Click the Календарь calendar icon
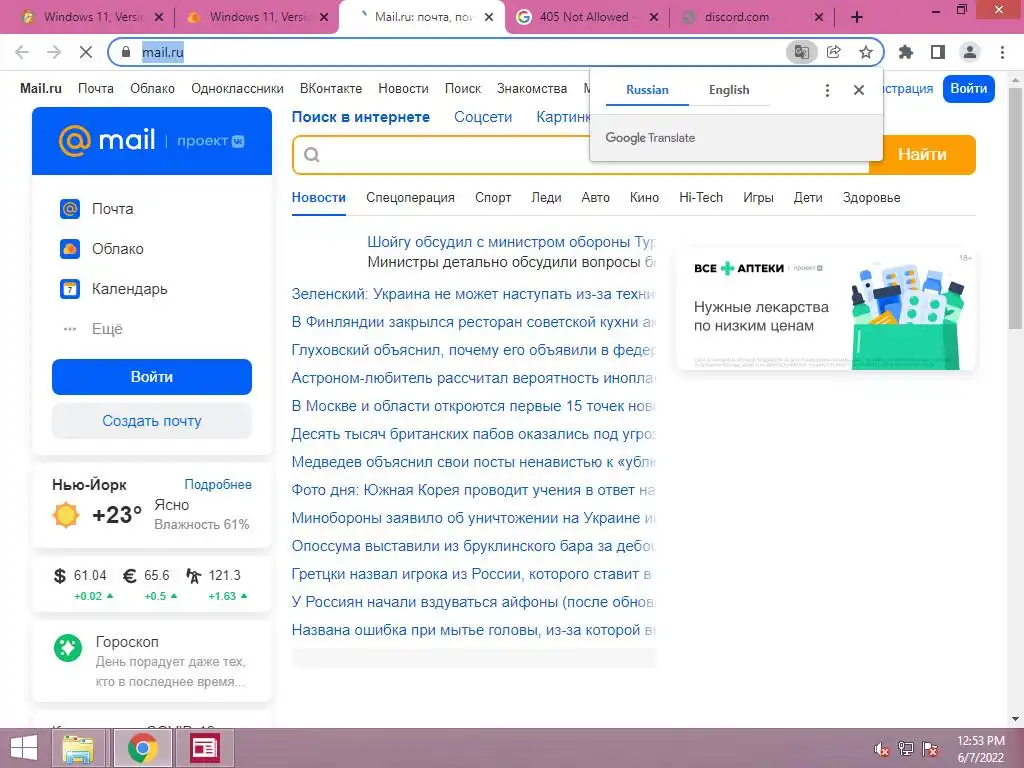Viewport: 1024px width, 768px height. click(70, 289)
